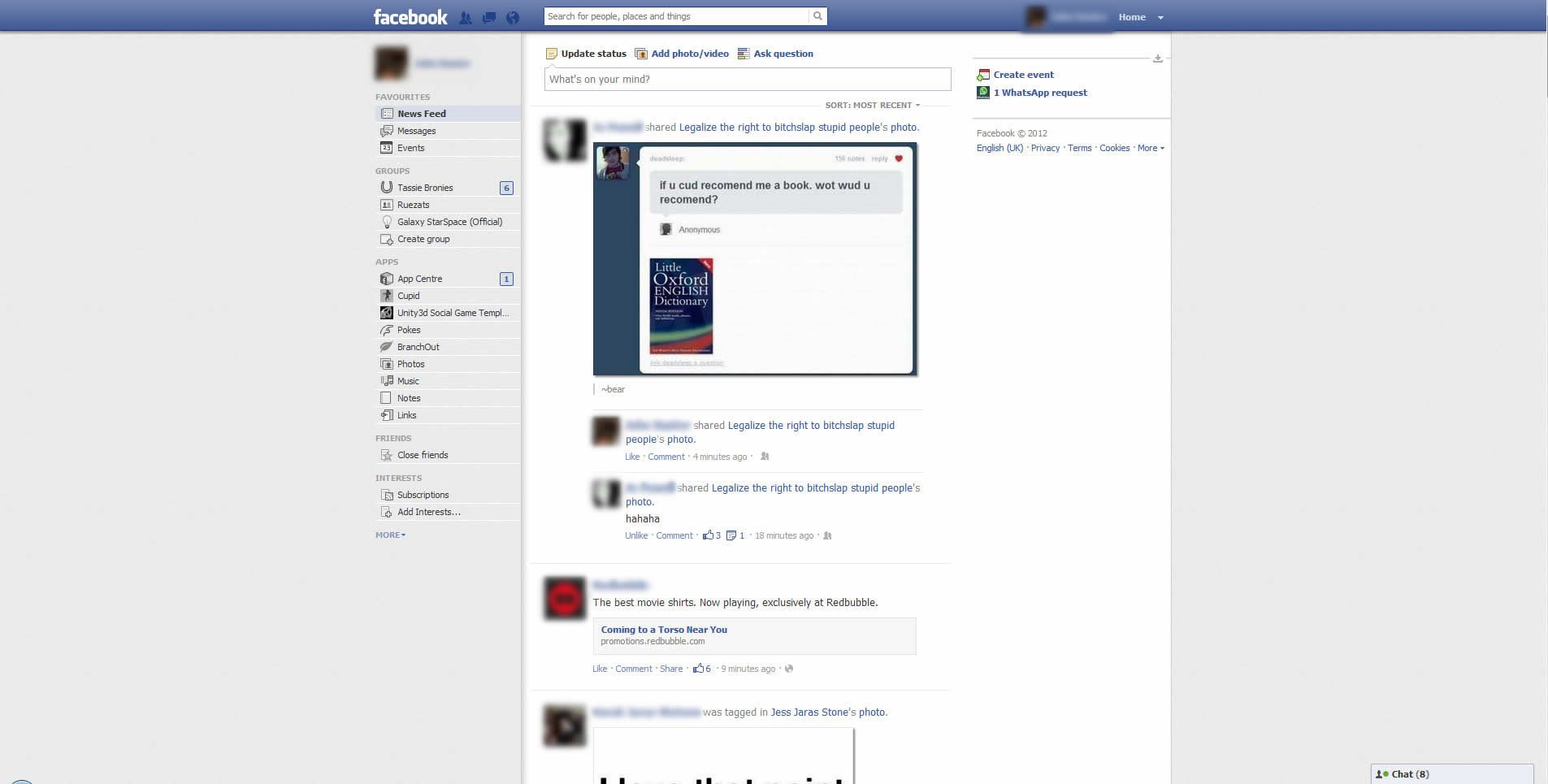Comment on the post shared 4 minutes ago

pos(666,457)
